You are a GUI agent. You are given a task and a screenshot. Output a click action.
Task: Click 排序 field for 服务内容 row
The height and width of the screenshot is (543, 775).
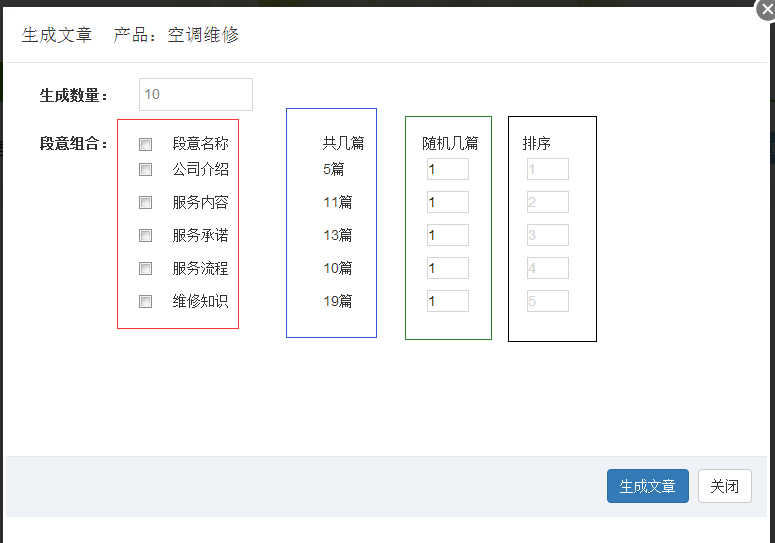point(548,202)
